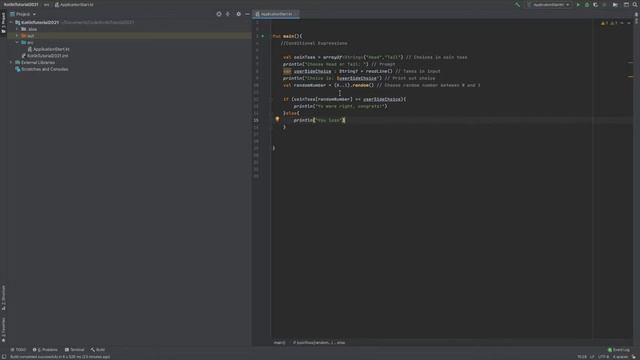640x360 pixels.
Task: Click the UTF-8 encoding in status bar
Action: [x=603, y=357]
